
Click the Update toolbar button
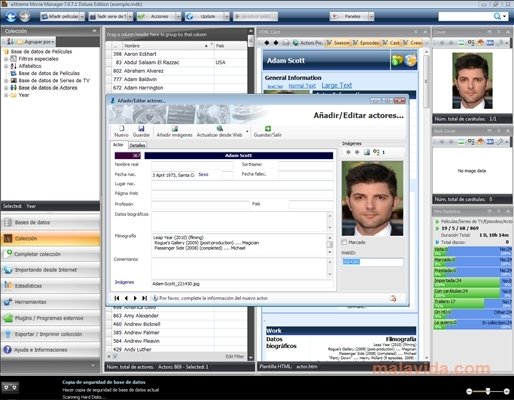[x=204, y=16]
